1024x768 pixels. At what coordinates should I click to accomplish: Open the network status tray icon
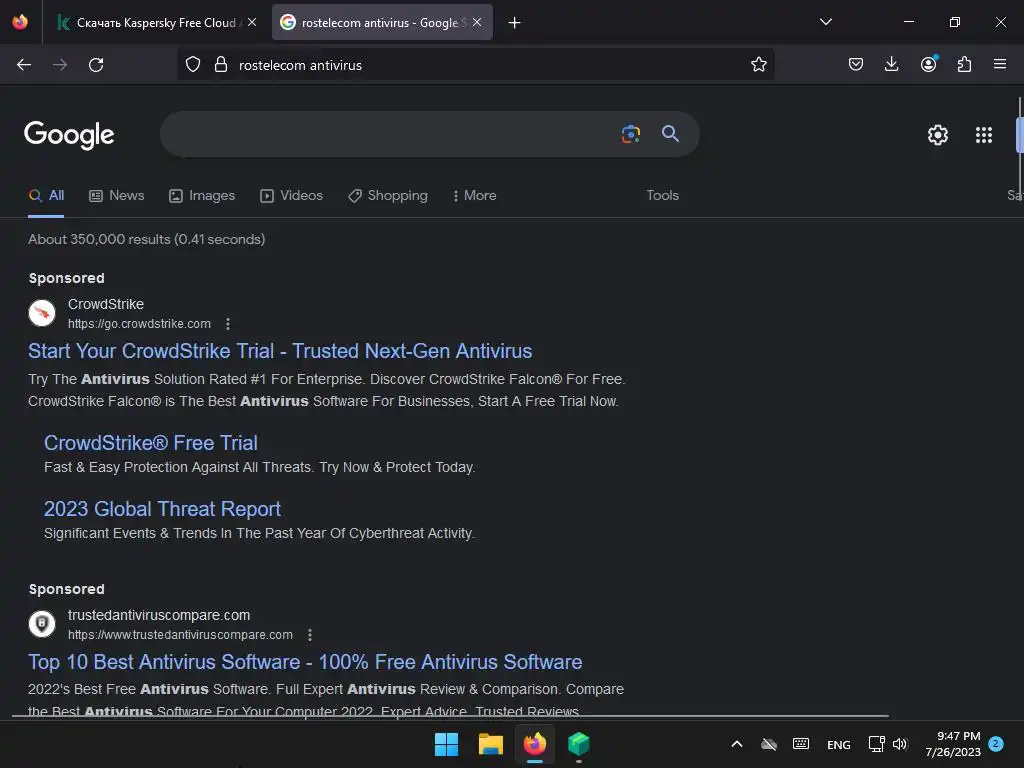point(876,744)
